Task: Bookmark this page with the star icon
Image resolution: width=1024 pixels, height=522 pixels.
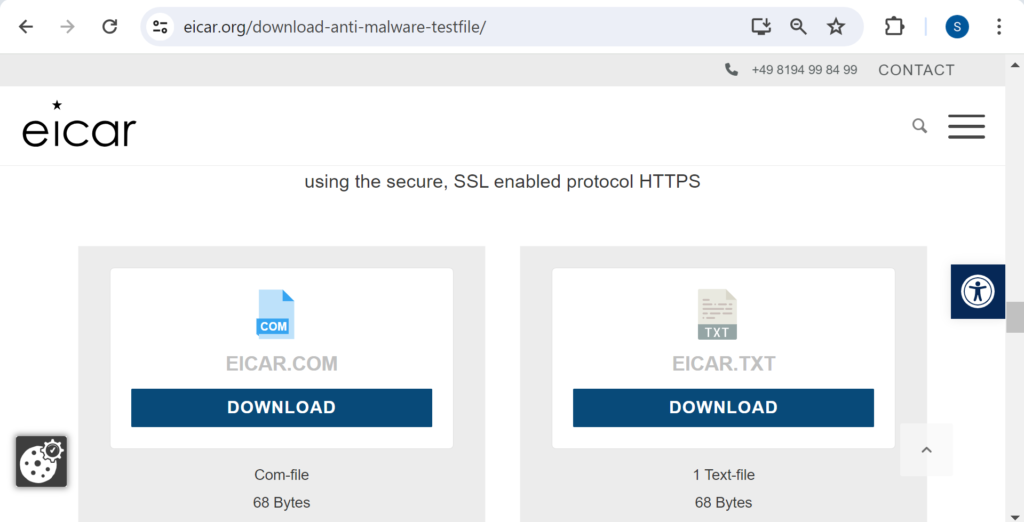Action: 836,27
